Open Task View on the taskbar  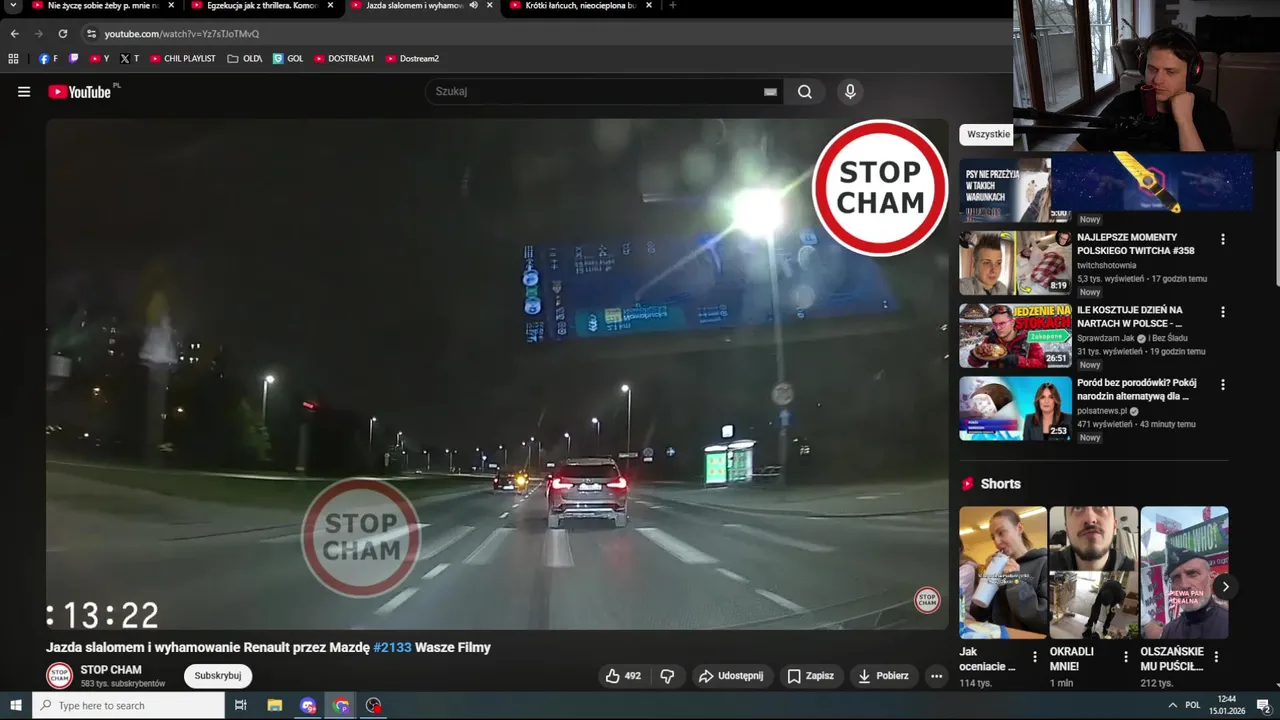[240, 706]
